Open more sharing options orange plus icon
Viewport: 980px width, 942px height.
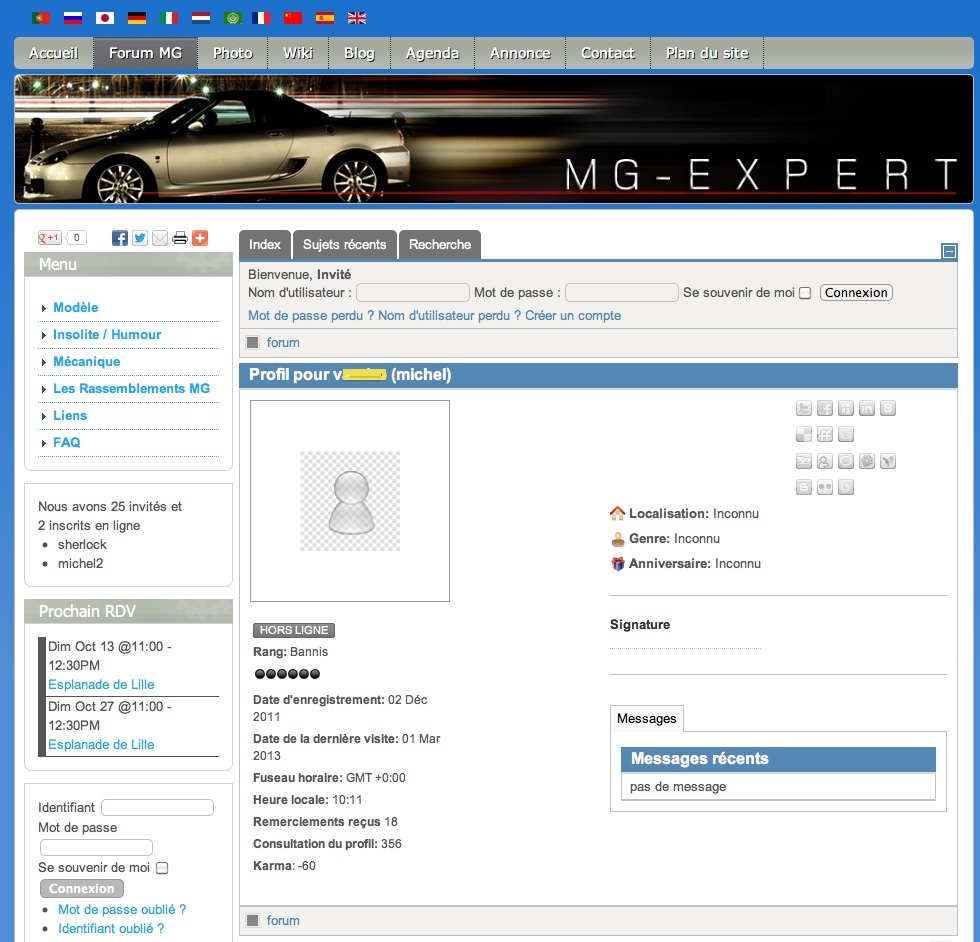(200, 238)
